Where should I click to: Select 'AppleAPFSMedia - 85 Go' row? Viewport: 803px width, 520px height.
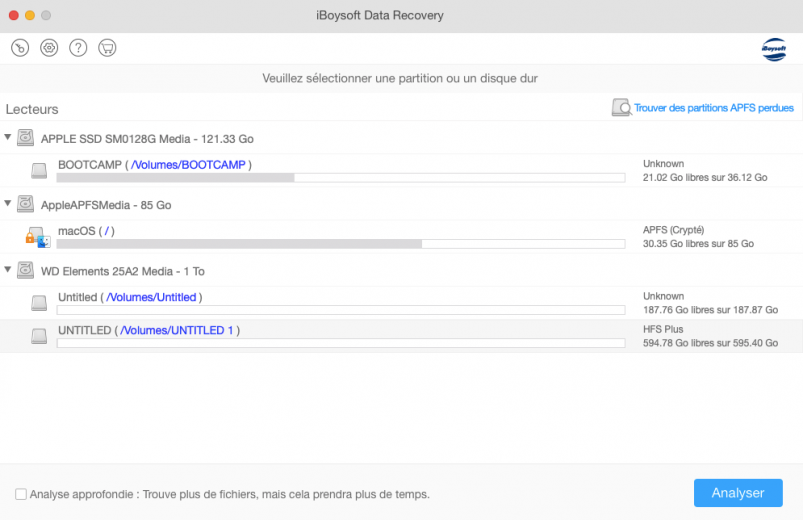coord(402,204)
